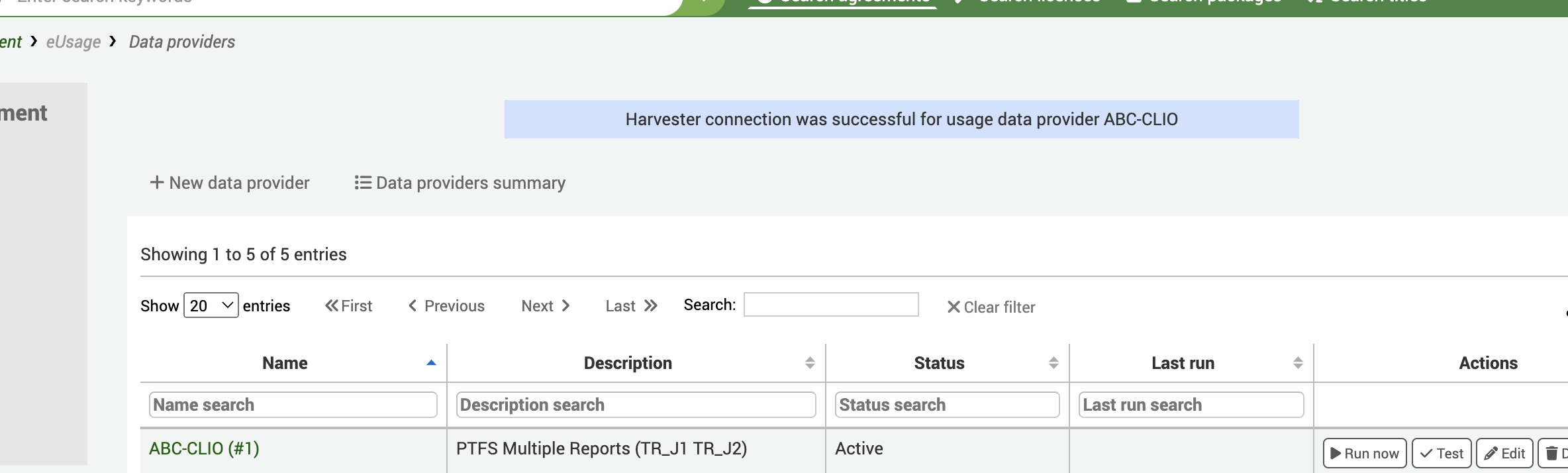The width and height of the screenshot is (1568, 473).
Task: Go to the Last page of entries
Action: point(631,306)
